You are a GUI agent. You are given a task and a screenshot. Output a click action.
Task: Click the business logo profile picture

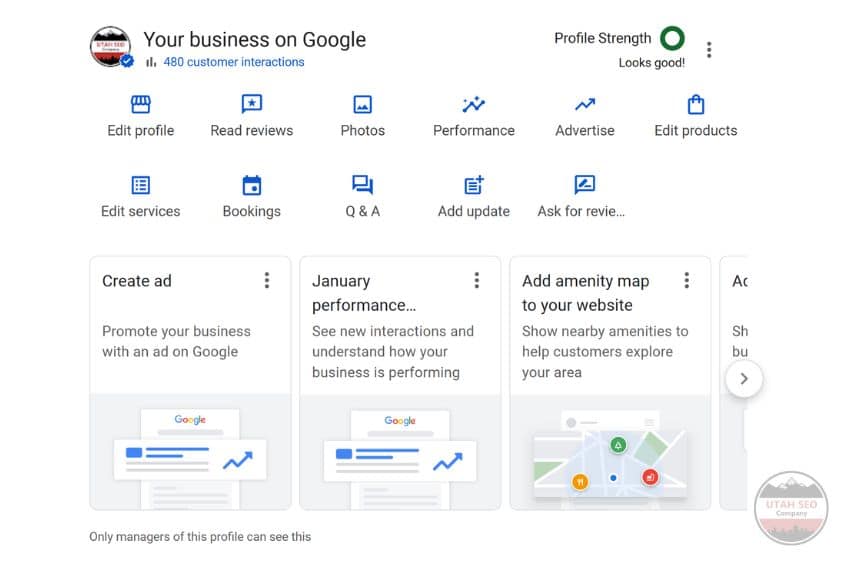(x=110, y=47)
